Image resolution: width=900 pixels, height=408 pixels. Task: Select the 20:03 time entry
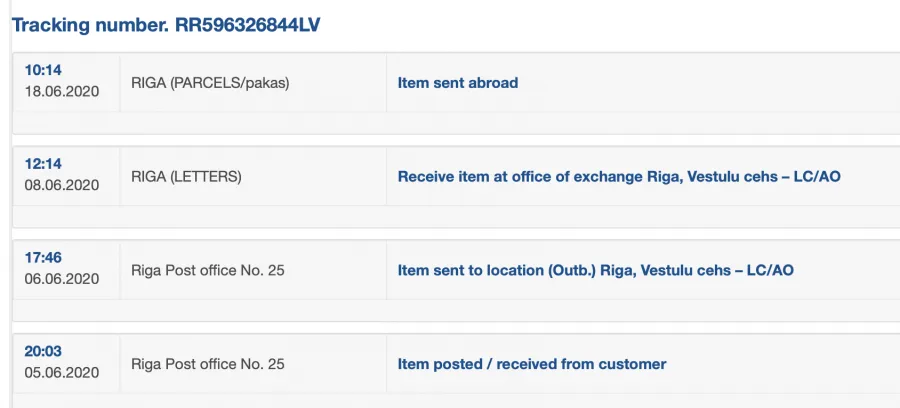click(x=42, y=351)
